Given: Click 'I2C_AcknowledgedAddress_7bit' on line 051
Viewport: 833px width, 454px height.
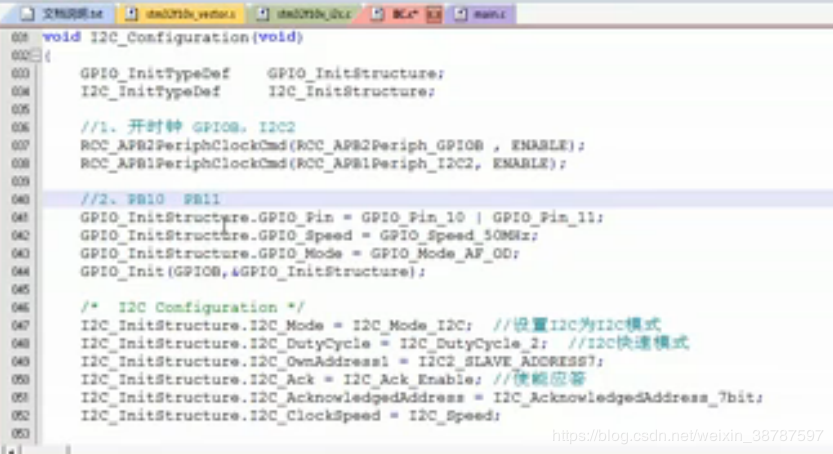Looking at the screenshot, I should pyautogui.click(x=624, y=398).
